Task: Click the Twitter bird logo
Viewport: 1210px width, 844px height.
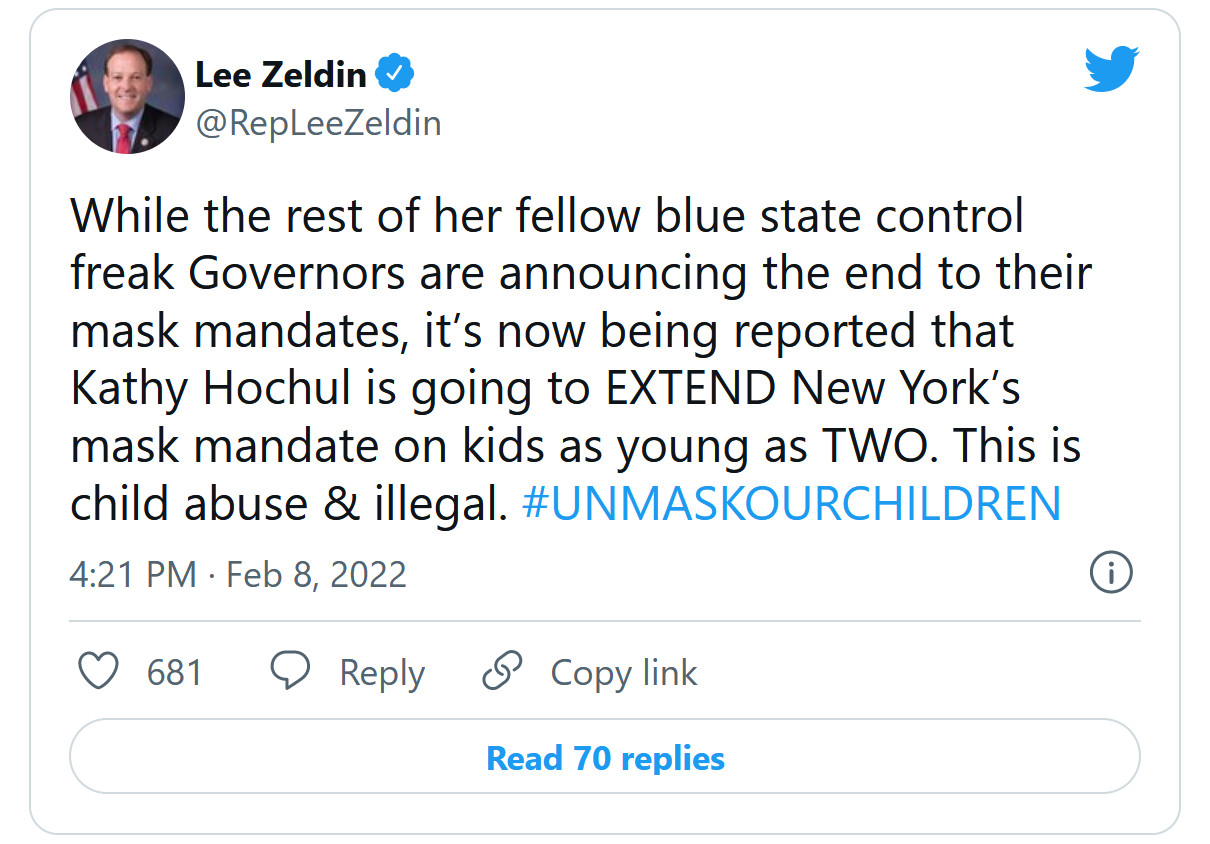Action: [x=1112, y=69]
